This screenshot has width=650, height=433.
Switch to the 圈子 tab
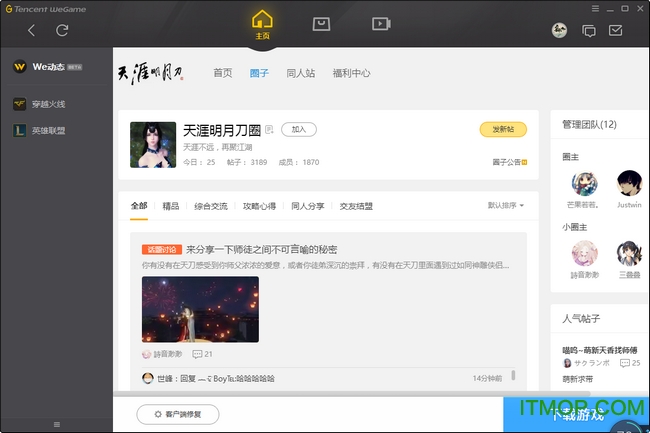[x=259, y=73]
